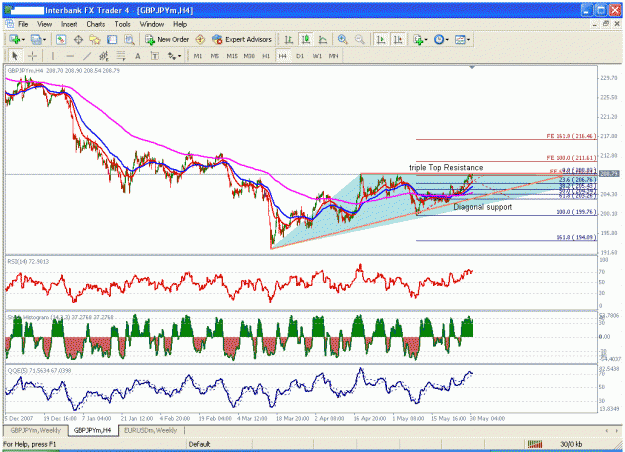Expand the Periods dropdown arrow
625x452 pixels.
[447, 39]
